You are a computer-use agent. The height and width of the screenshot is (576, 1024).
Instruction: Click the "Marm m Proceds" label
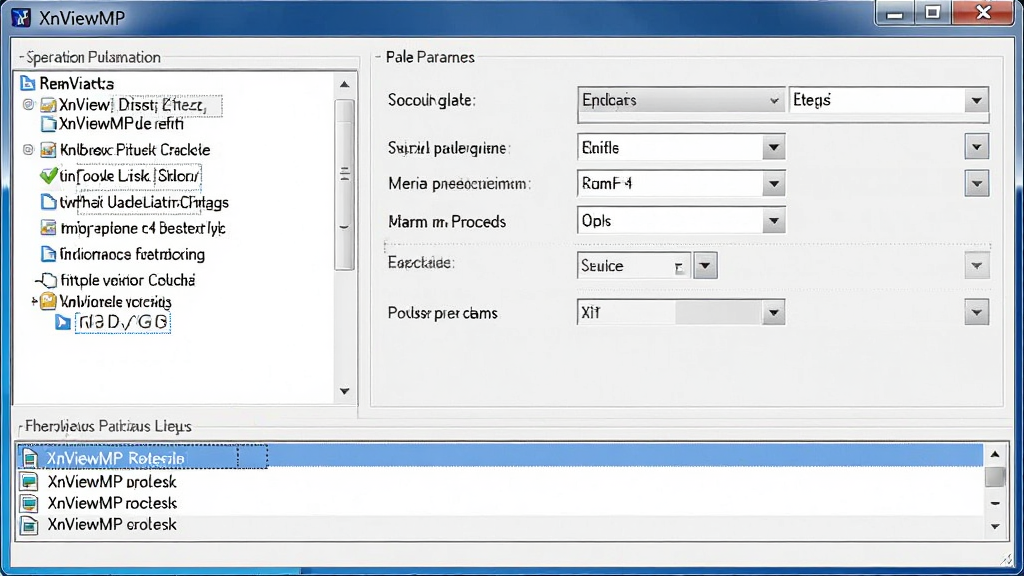(447, 222)
